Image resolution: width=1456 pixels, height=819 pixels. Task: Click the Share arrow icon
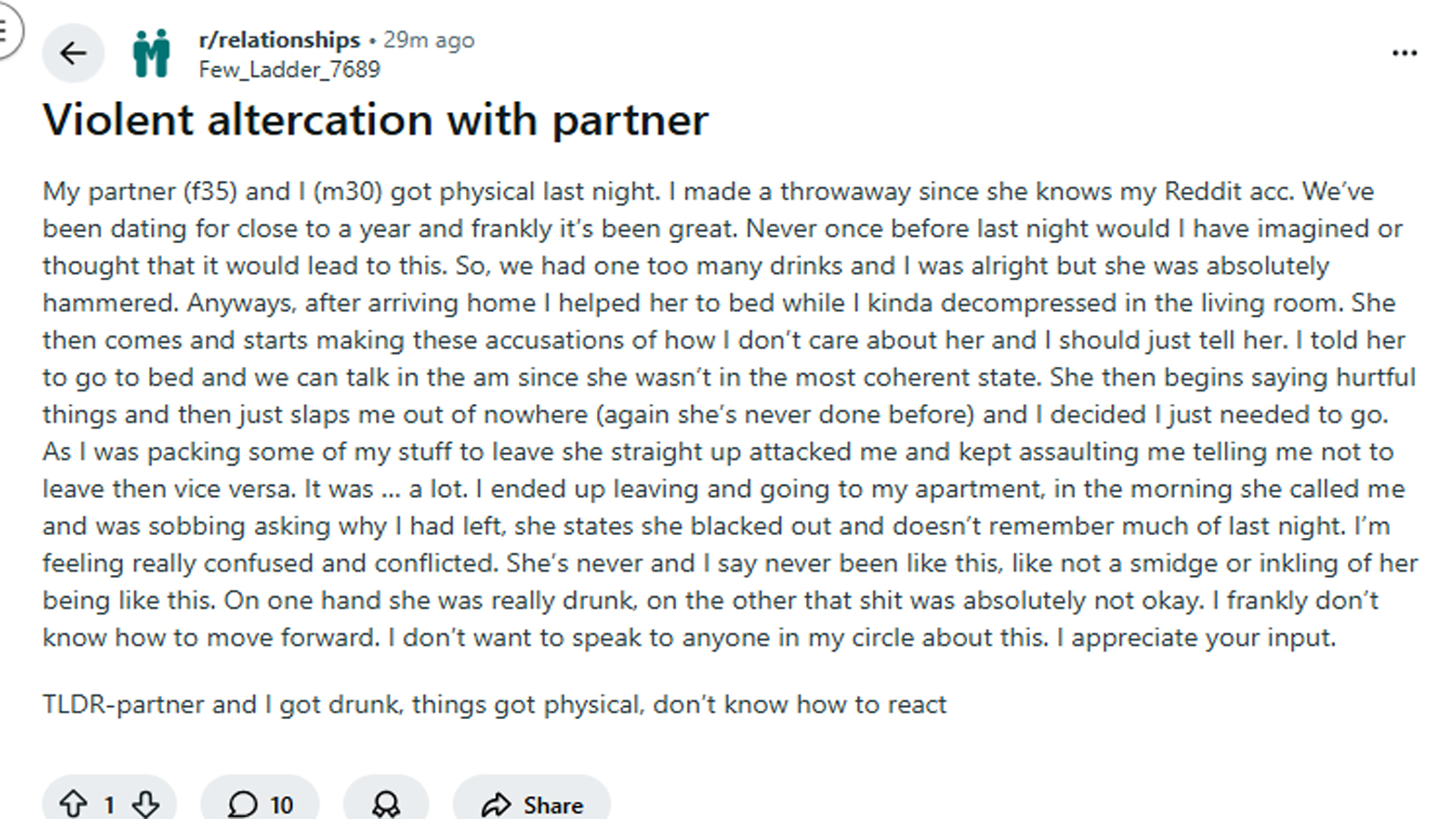point(496,804)
